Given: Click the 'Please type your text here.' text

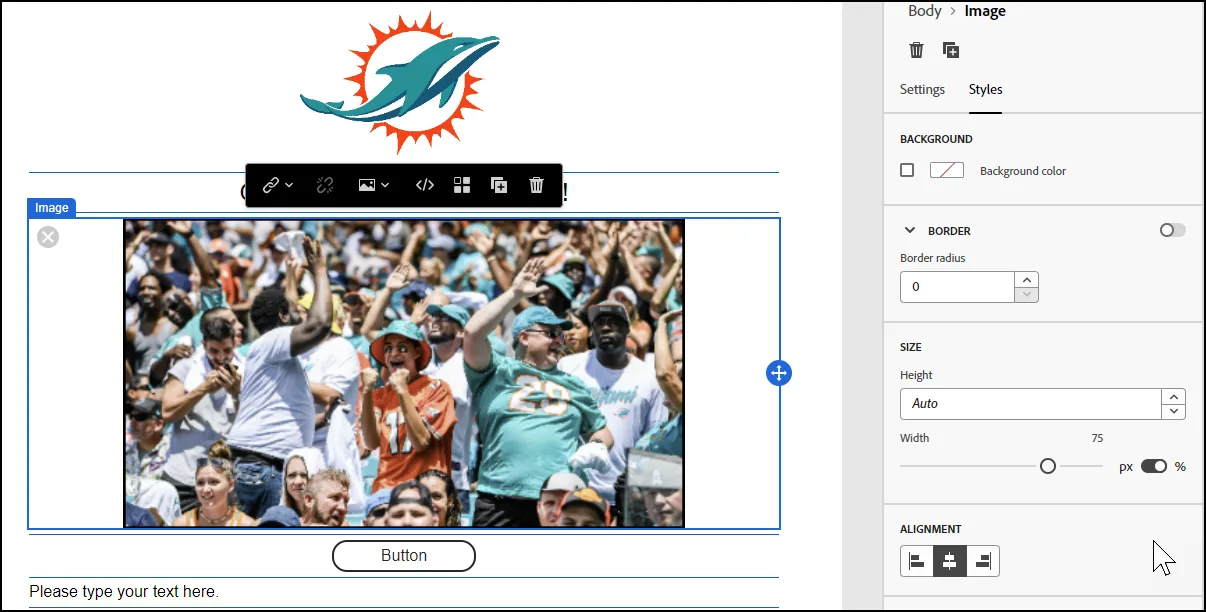Looking at the screenshot, I should click(124, 591).
